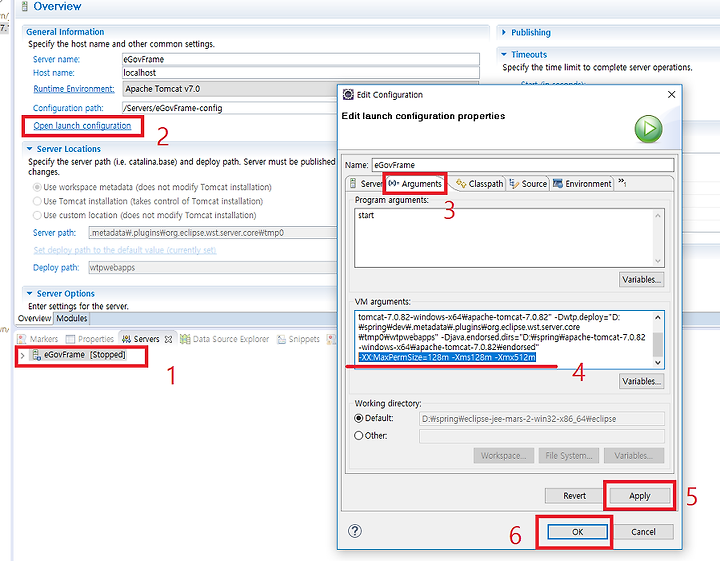Screen dimensions: 720x561
Task: Select Use custom location radio option
Action: point(37,215)
